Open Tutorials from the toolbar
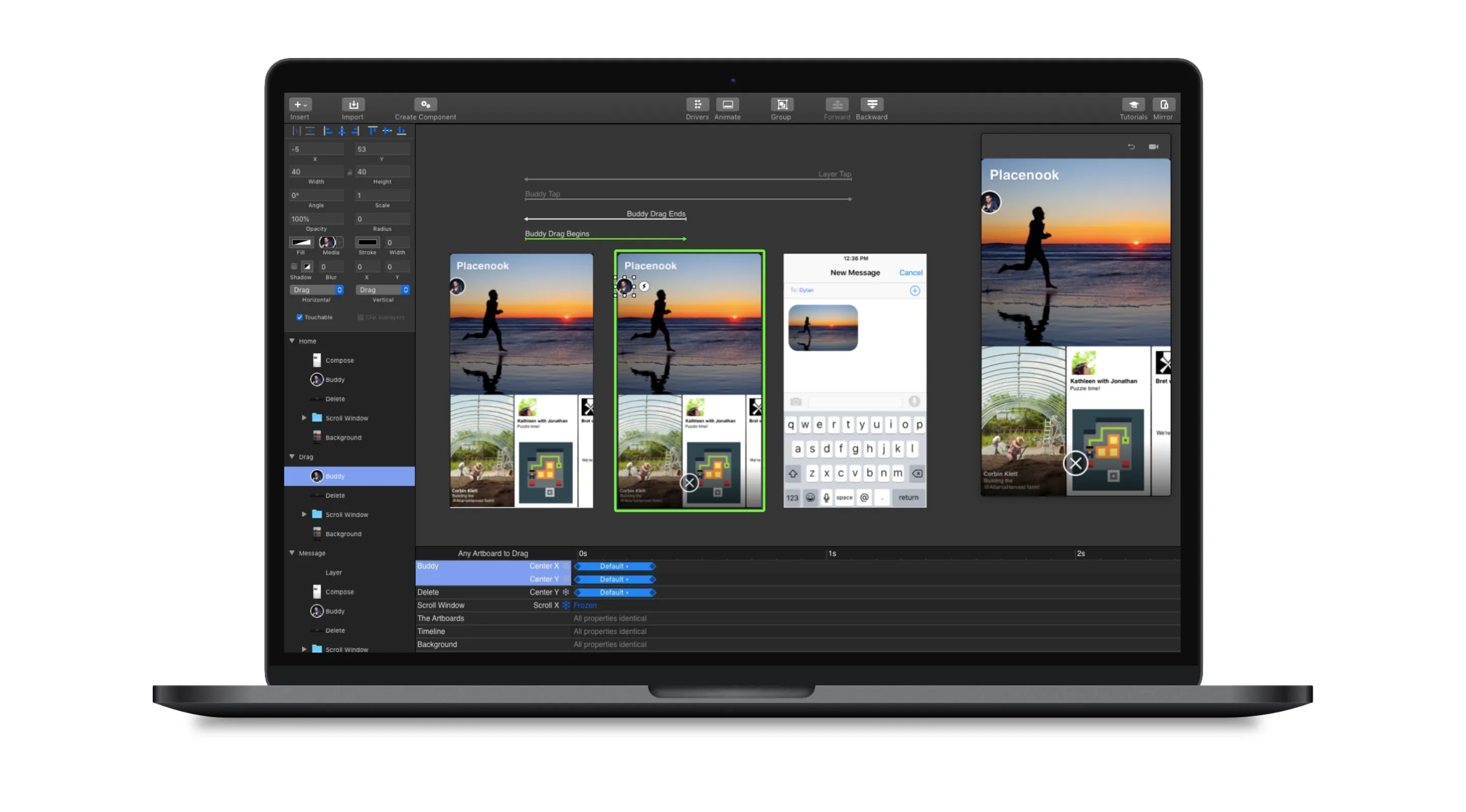The height and width of the screenshot is (812, 1466). pos(1133,105)
